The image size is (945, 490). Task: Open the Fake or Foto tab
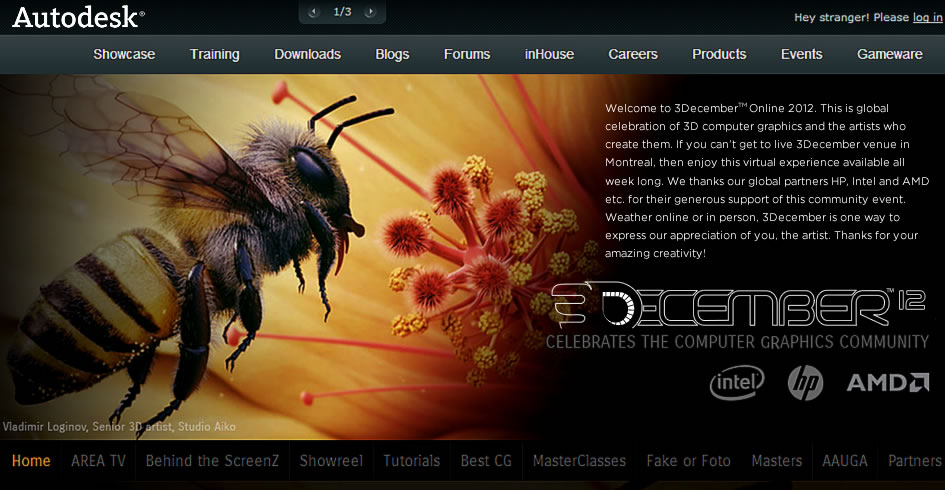click(688, 461)
